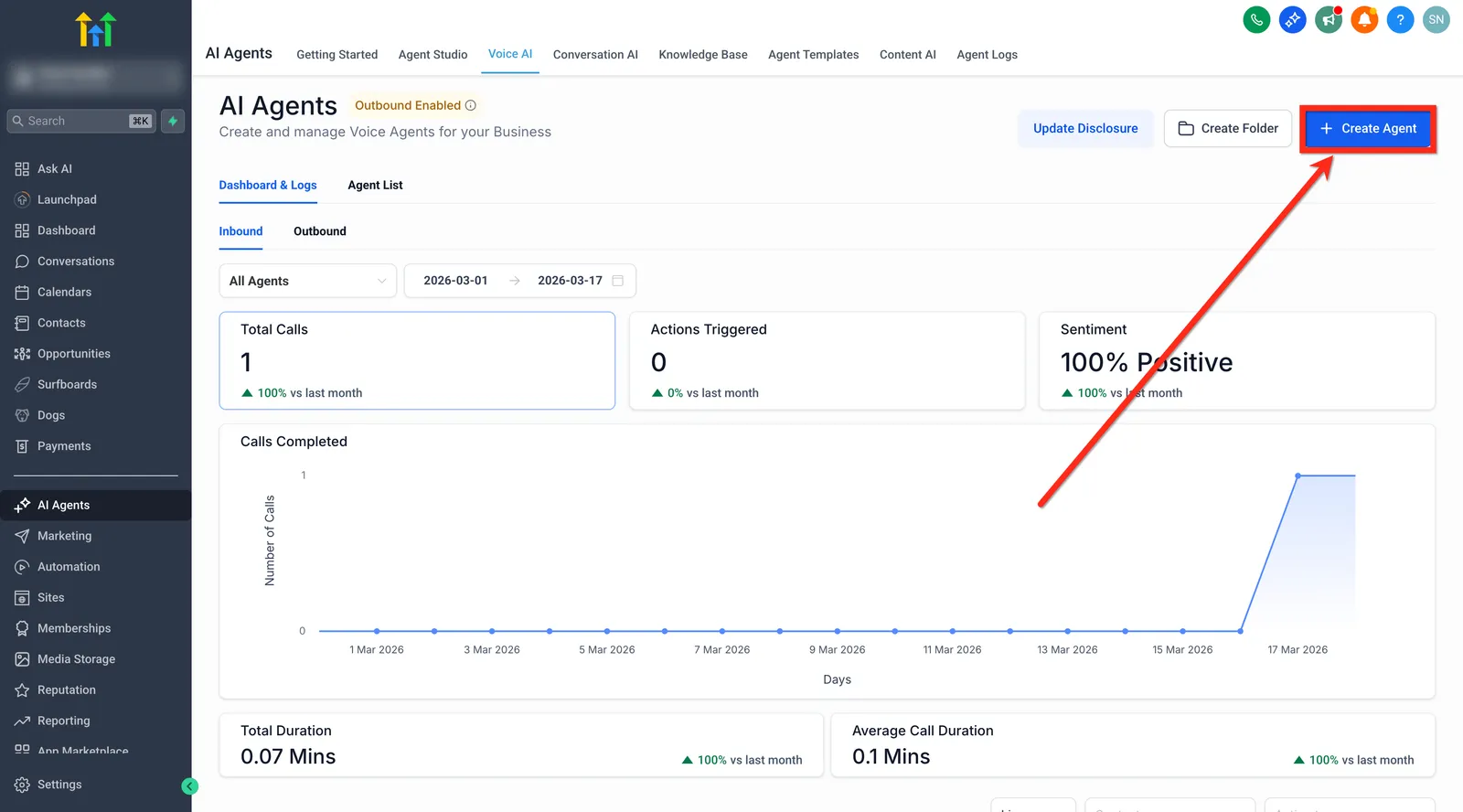Click the megaphone announcements icon
The height and width of the screenshot is (812, 1463).
click(x=1329, y=19)
